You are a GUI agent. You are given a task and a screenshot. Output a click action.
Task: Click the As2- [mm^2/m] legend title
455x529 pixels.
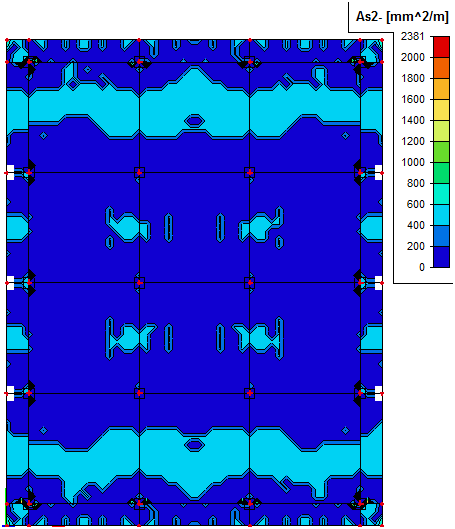click(402, 16)
